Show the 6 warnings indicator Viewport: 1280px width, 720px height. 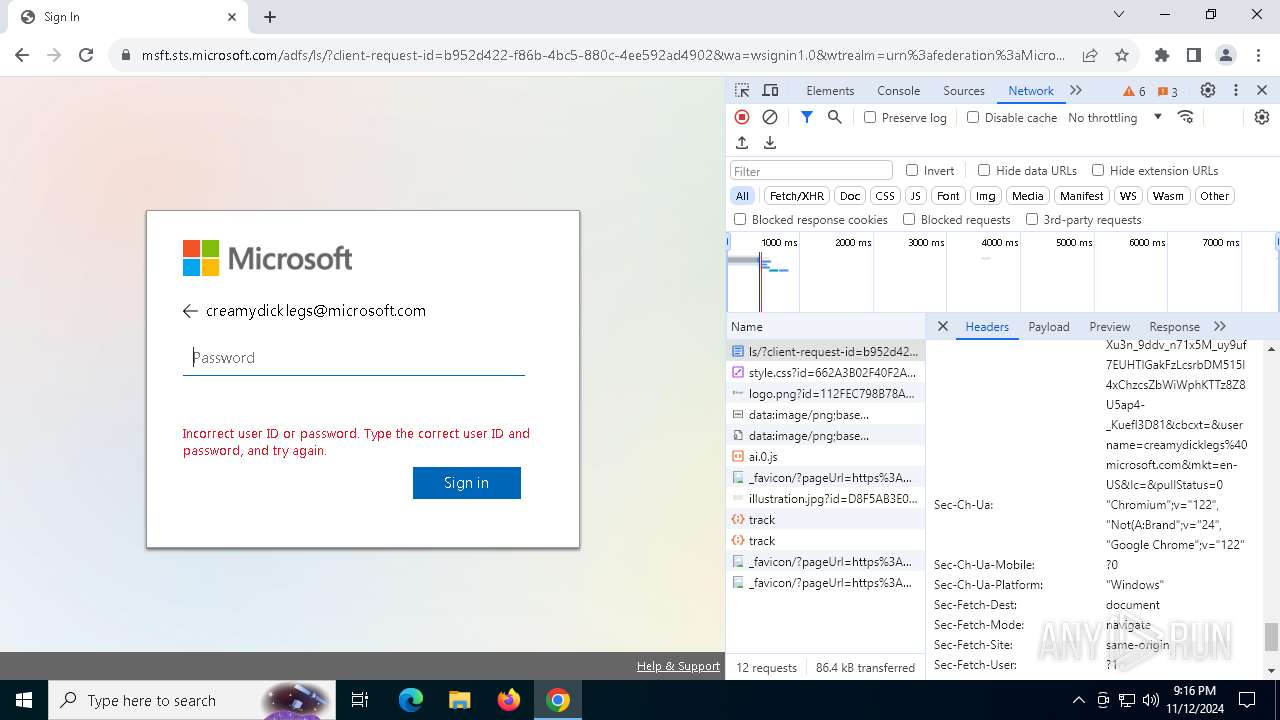click(1134, 91)
